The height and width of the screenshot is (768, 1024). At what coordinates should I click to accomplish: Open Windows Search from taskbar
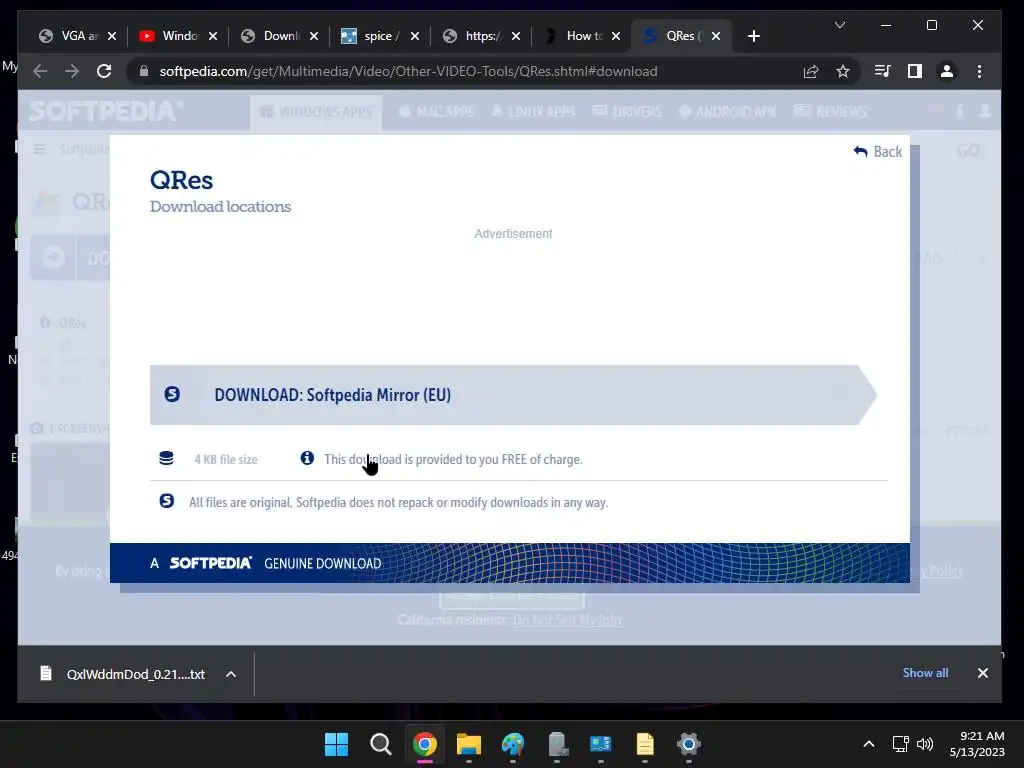point(380,744)
